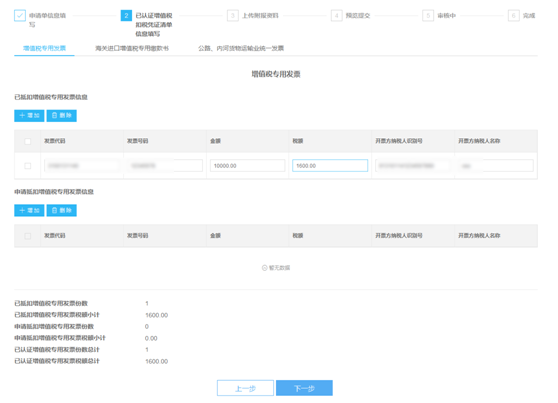Delete row under 已抵扣增值税专用发票信息
This screenshot has width=558, height=403.
(62, 115)
